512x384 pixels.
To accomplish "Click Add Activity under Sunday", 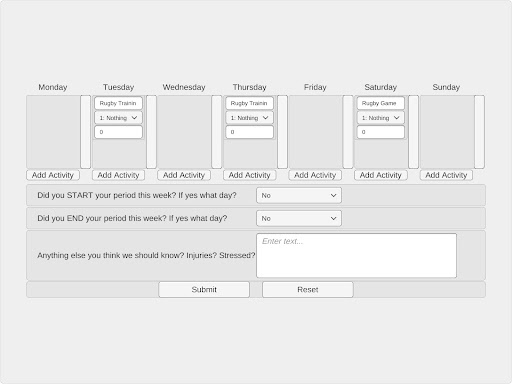I will tap(446, 175).
